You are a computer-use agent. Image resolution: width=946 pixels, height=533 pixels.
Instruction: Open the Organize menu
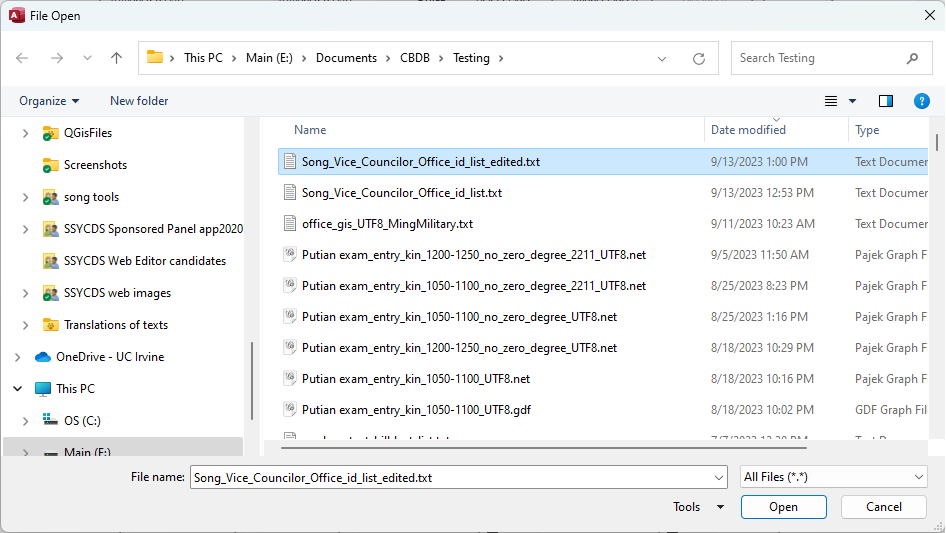(x=49, y=101)
